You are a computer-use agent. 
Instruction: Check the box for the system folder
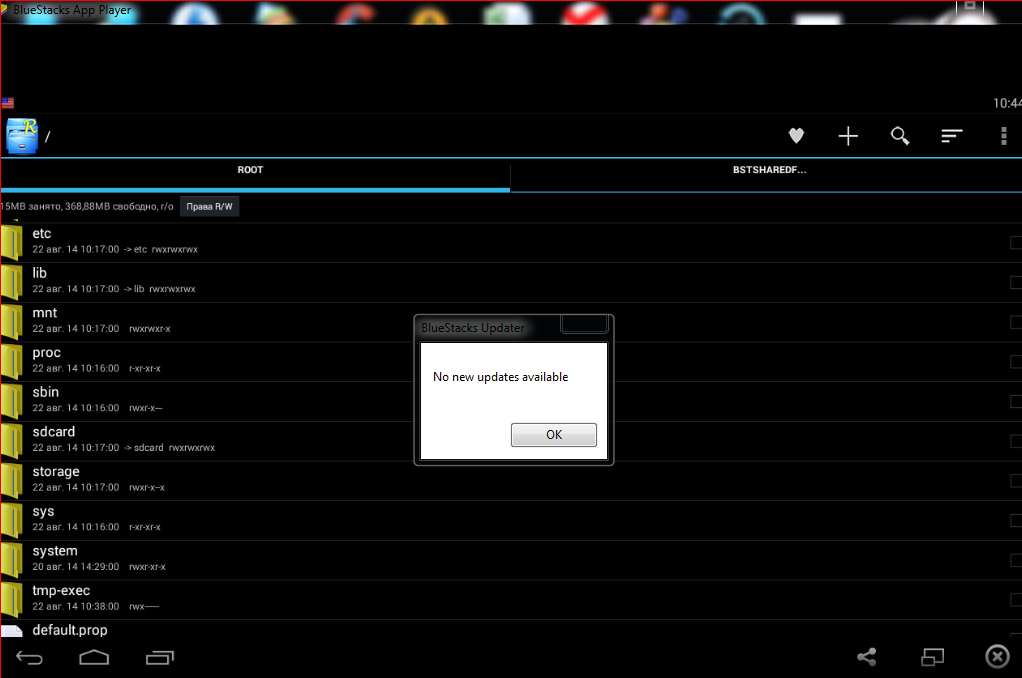(x=1015, y=559)
